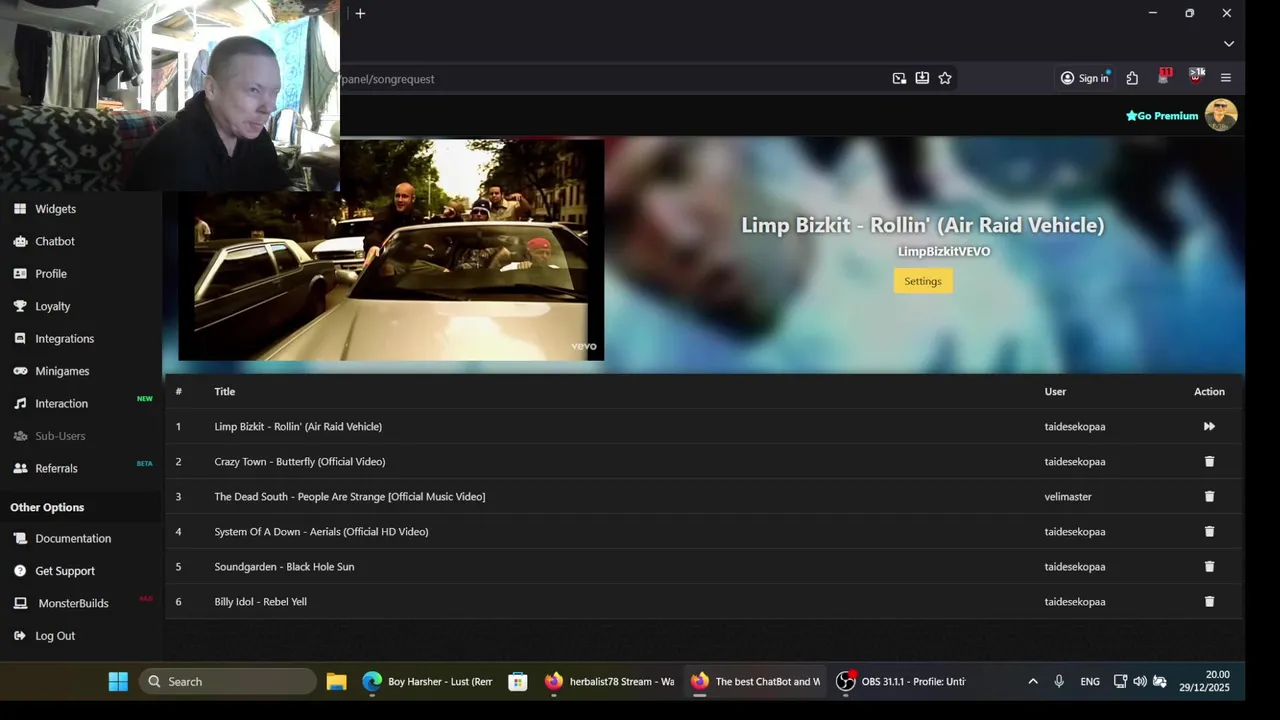This screenshot has width=1280, height=720.
Task: Expand the list all tabs chevron
Action: coord(1229,44)
